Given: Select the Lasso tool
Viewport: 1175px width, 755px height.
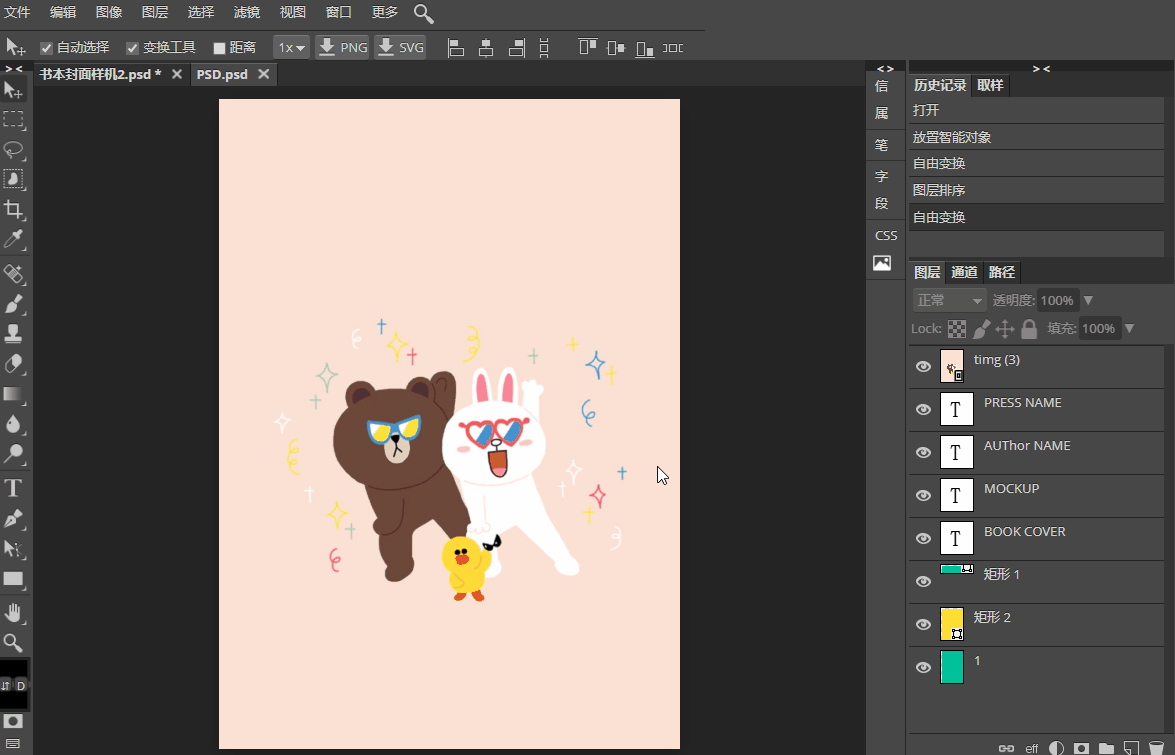Looking at the screenshot, I should (13, 149).
